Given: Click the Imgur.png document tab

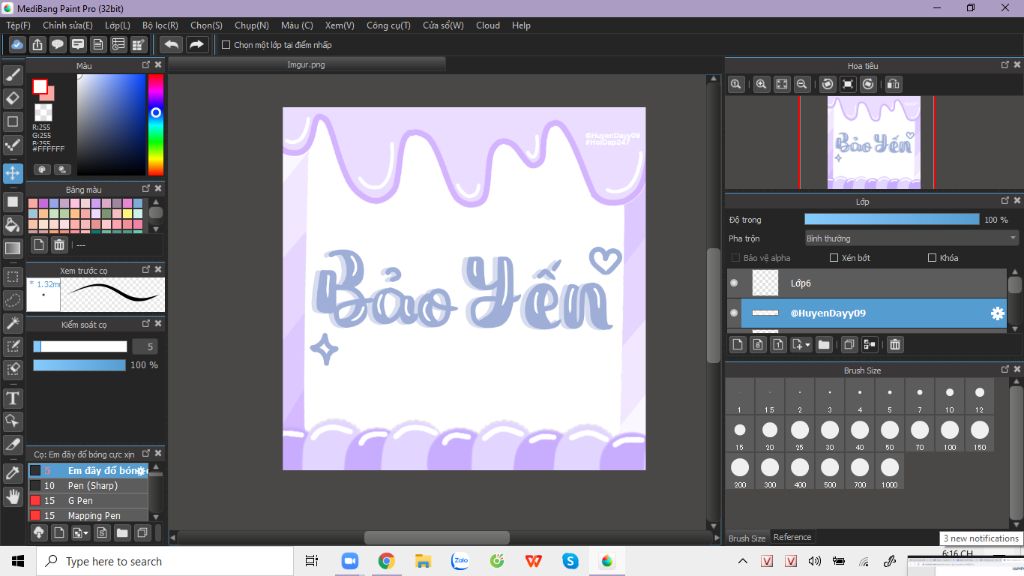Looking at the screenshot, I should tap(306, 65).
